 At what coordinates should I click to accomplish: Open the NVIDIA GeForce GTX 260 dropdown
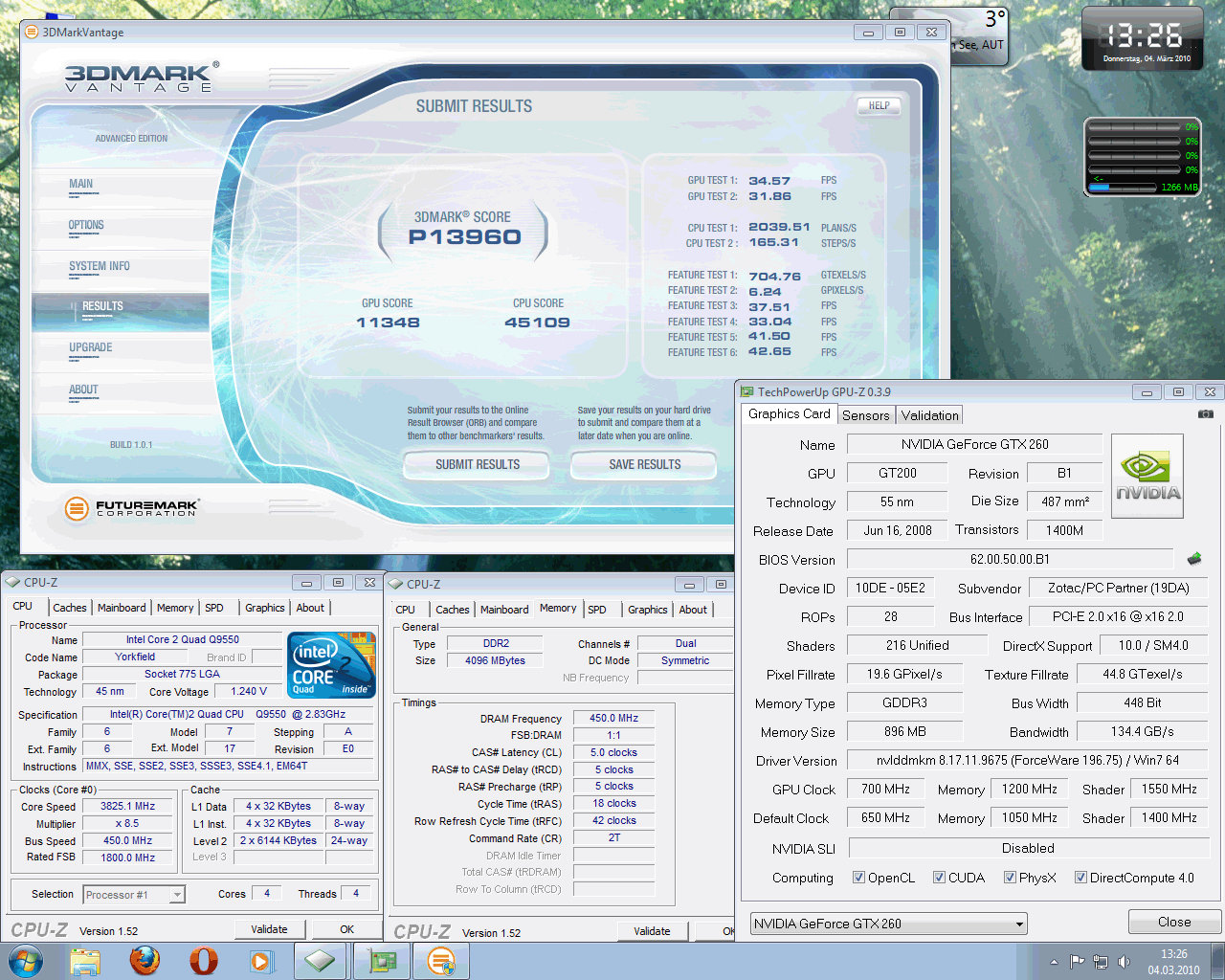(1019, 924)
